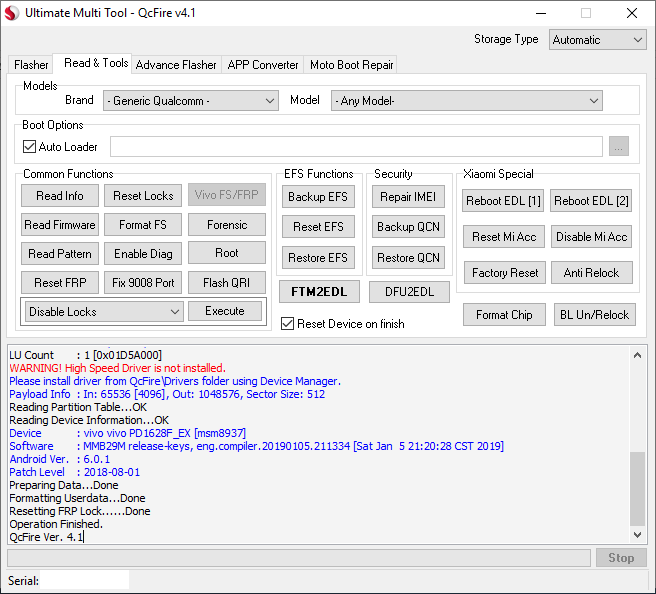Image resolution: width=656 pixels, height=594 pixels.
Task: Click the progress bar at the bottom
Action: (x=299, y=558)
